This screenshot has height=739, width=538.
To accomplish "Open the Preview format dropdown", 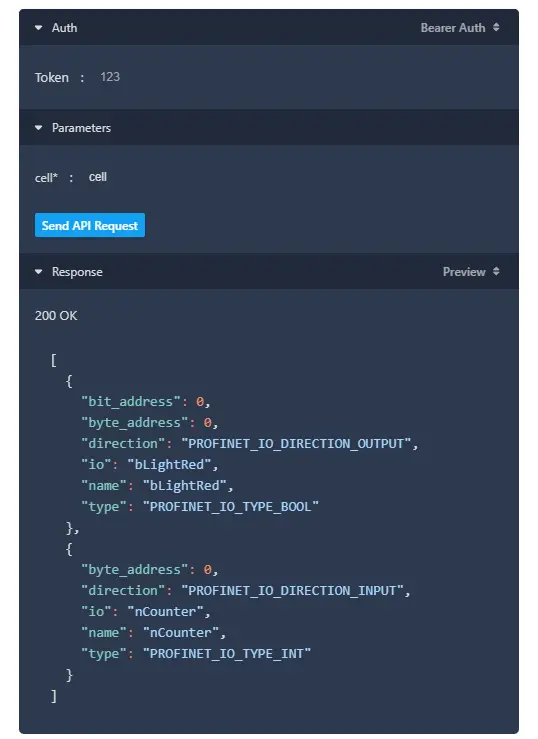I will [x=471, y=272].
